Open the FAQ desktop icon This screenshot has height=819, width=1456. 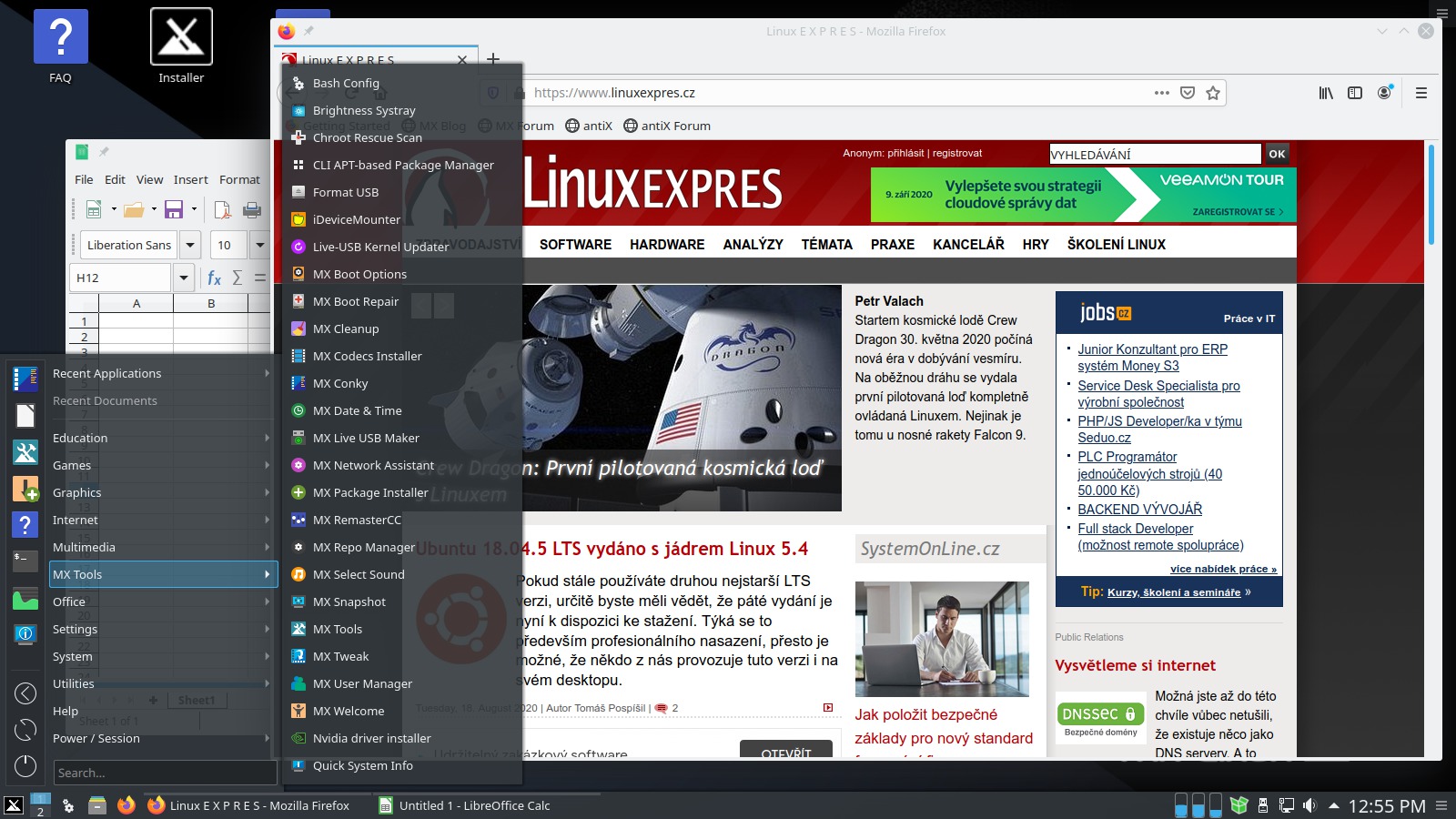click(60, 47)
